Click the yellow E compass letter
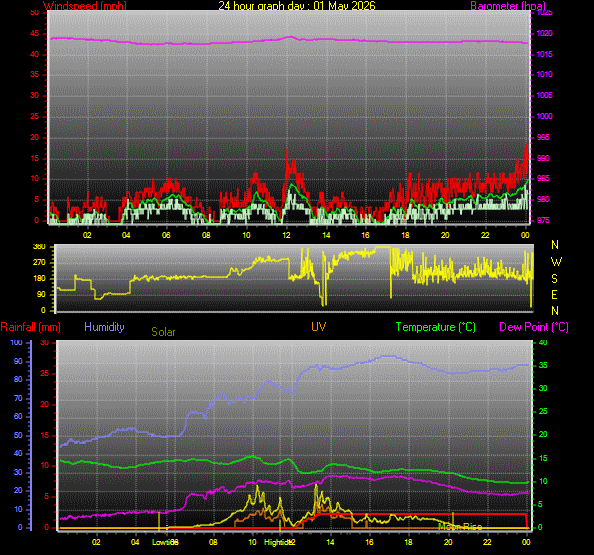Image resolution: width=594 pixels, height=555 pixels. (x=555, y=295)
